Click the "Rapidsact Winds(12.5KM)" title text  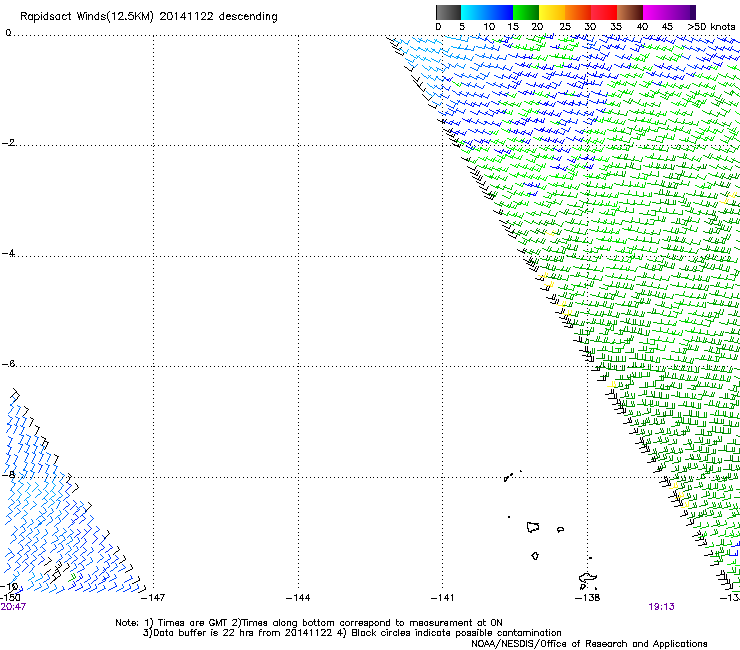[x=87, y=17]
